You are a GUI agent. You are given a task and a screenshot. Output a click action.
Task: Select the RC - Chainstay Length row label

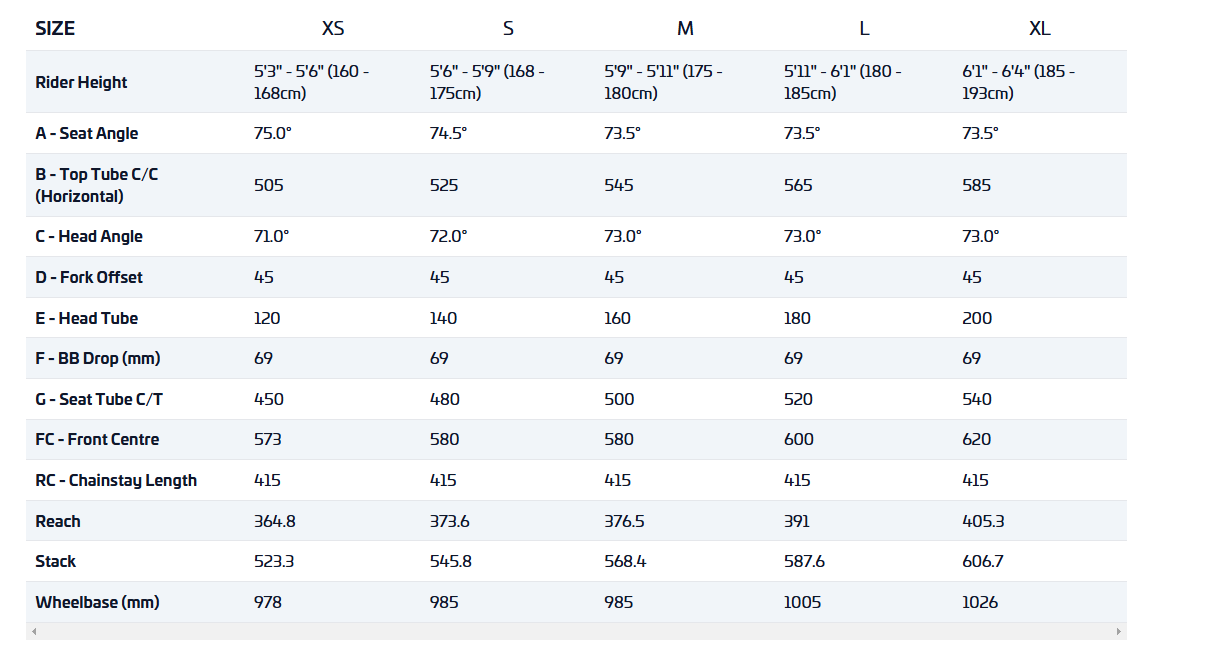pyautogui.click(x=116, y=480)
